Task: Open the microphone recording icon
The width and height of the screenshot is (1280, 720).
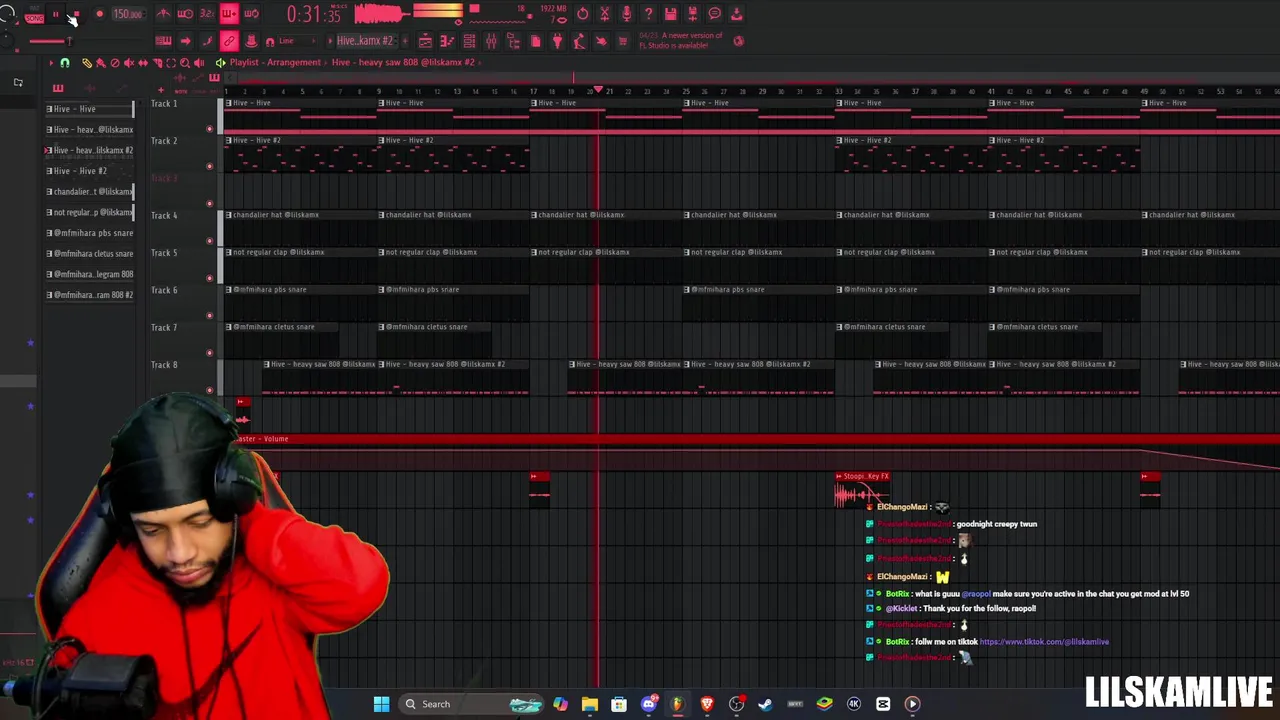Action: (626, 14)
